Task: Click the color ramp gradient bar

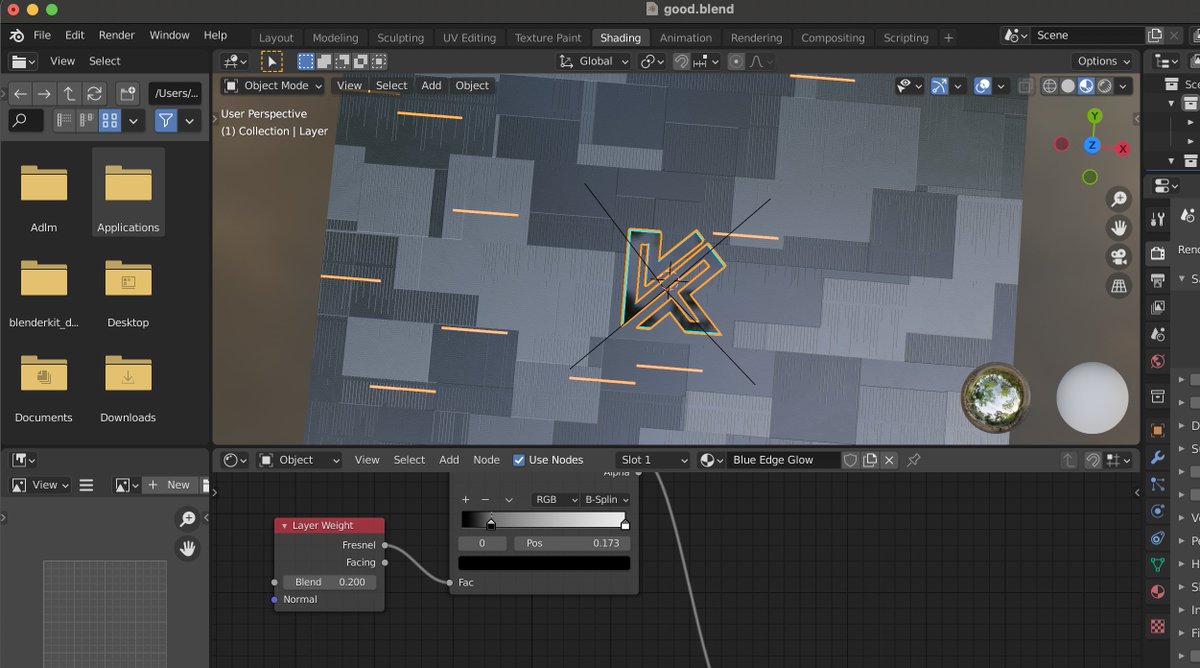Action: (x=544, y=520)
